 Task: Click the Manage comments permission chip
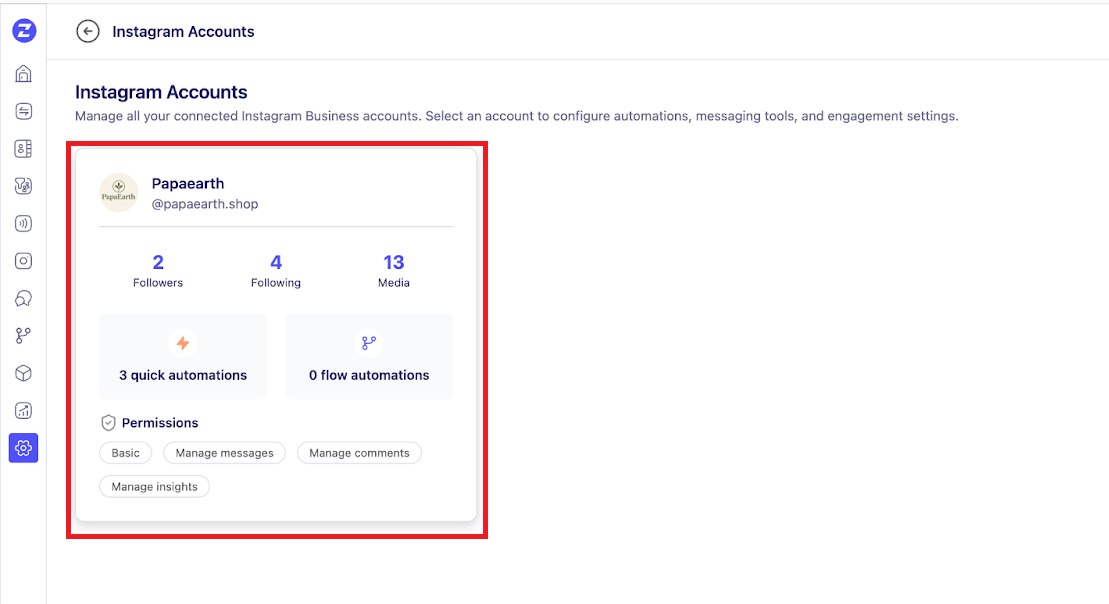pos(359,453)
